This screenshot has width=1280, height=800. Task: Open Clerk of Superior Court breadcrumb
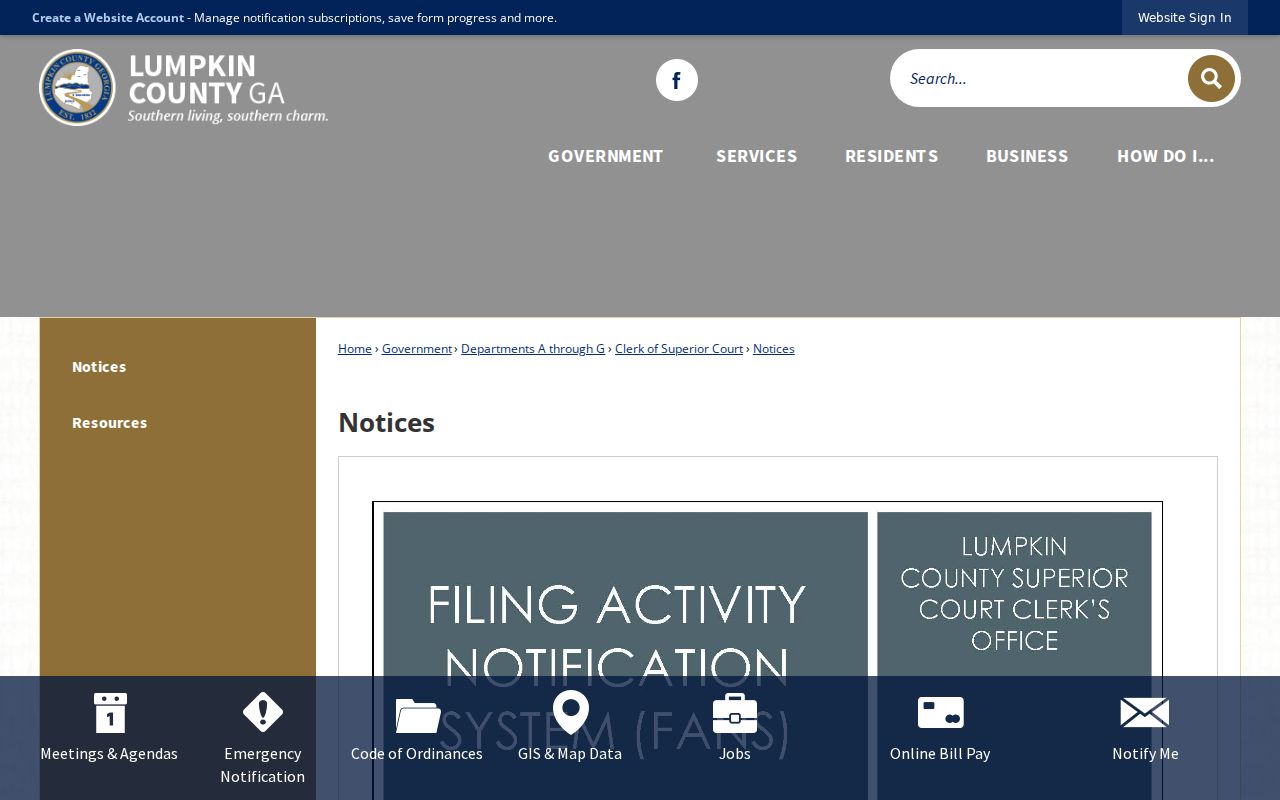pyautogui.click(x=679, y=349)
